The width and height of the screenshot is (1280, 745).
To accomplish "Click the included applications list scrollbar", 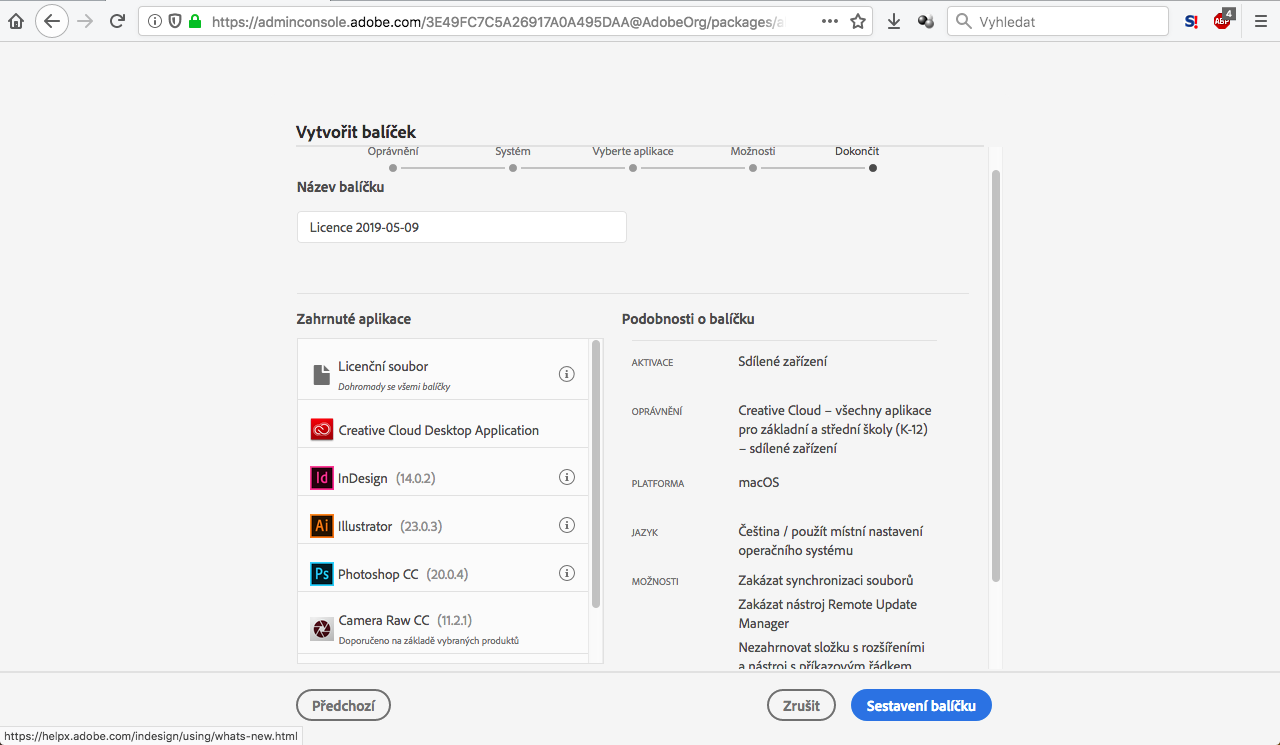I will tap(596, 474).
